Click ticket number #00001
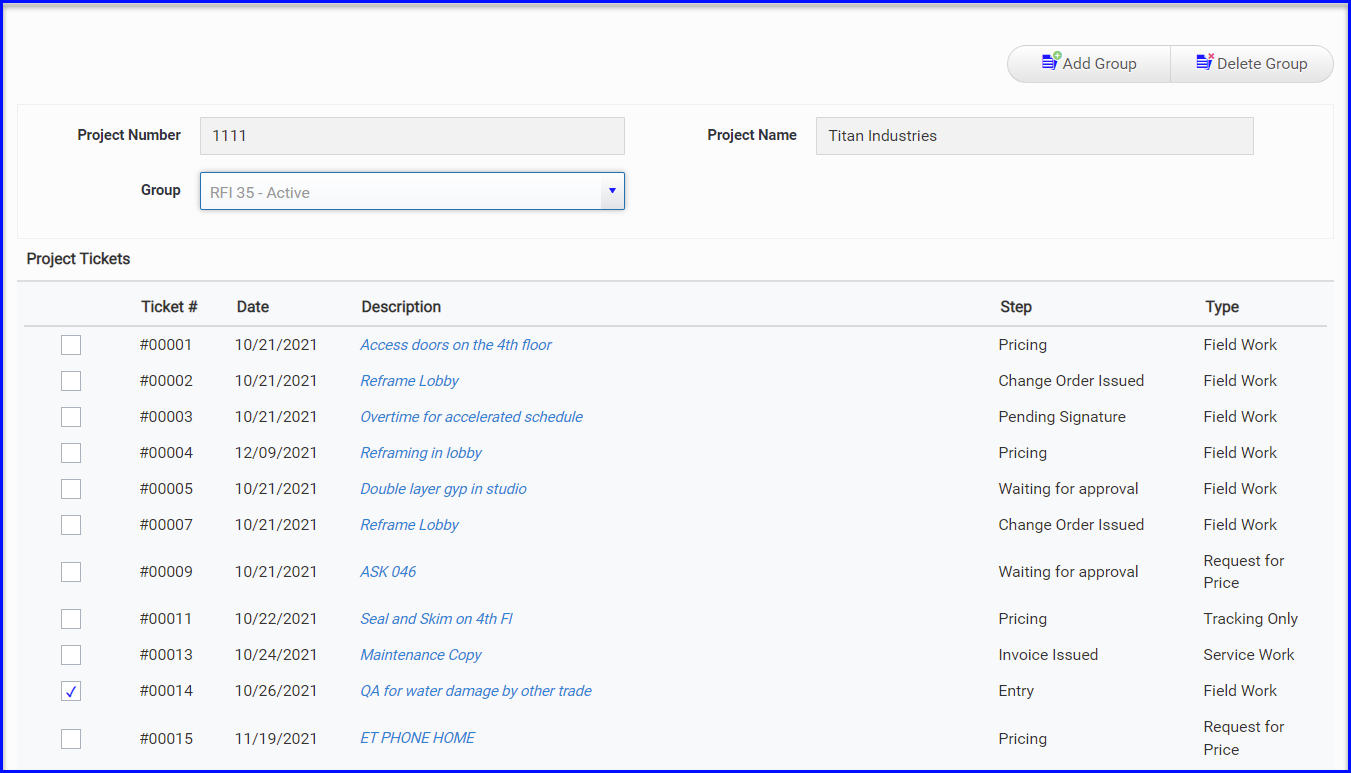Screen dimensions: 1351x773 coord(166,345)
